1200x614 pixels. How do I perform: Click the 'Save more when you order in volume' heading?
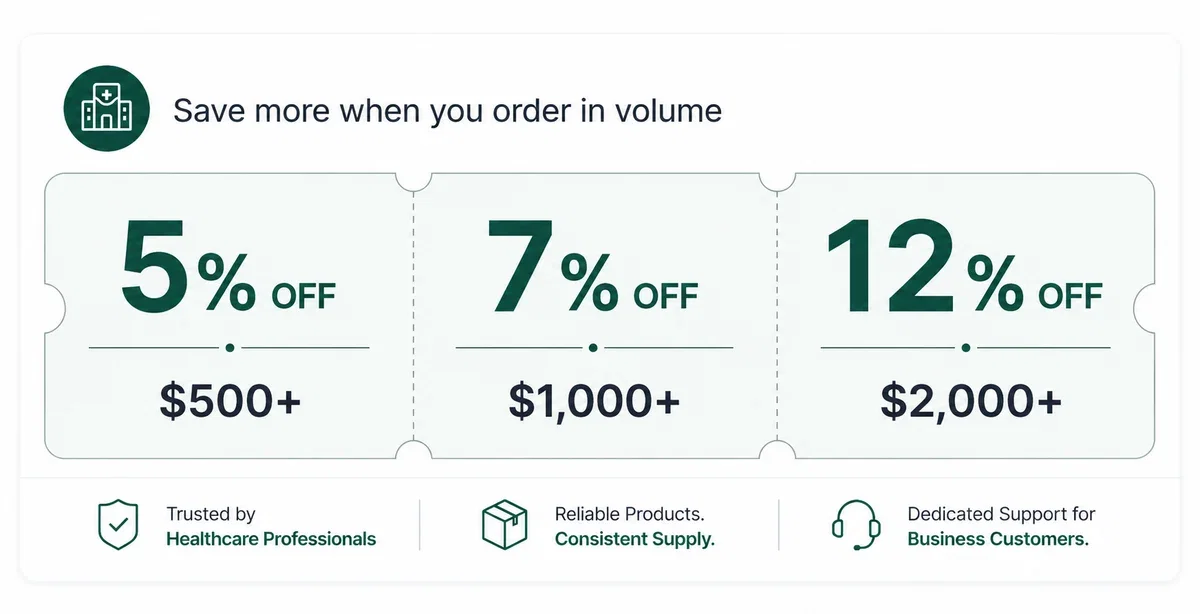[x=447, y=109]
